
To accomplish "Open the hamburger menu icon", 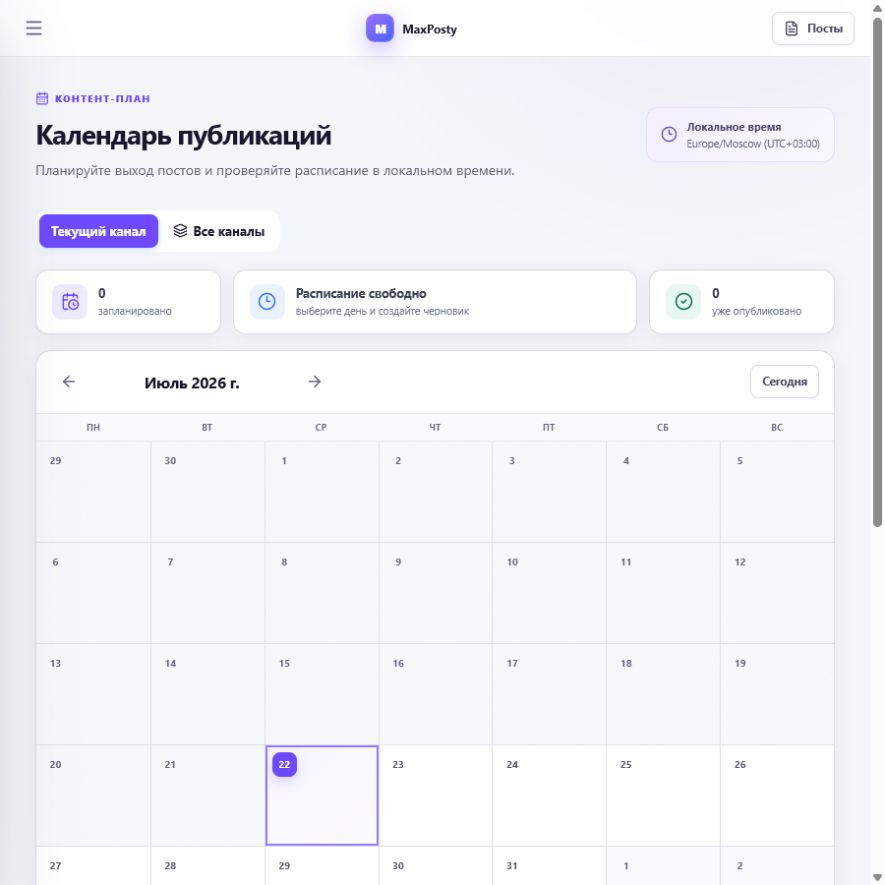I will click(34, 28).
